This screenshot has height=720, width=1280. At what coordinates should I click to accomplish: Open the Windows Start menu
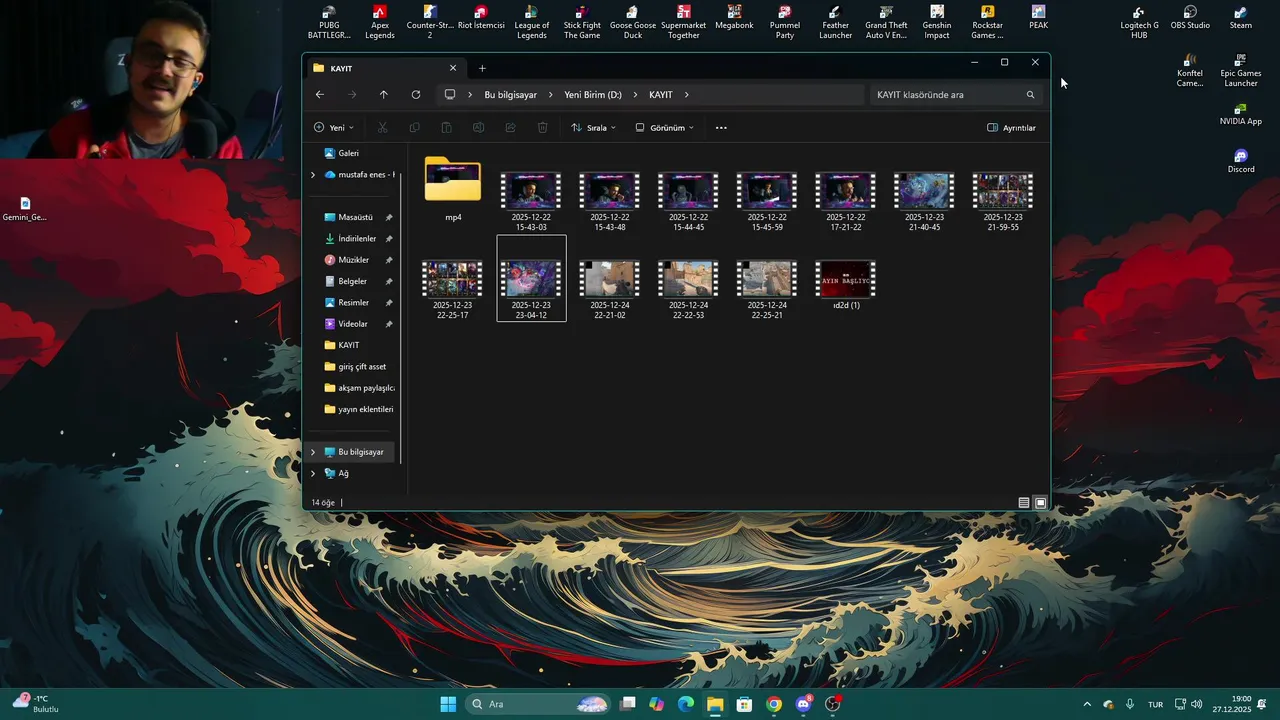pos(448,704)
